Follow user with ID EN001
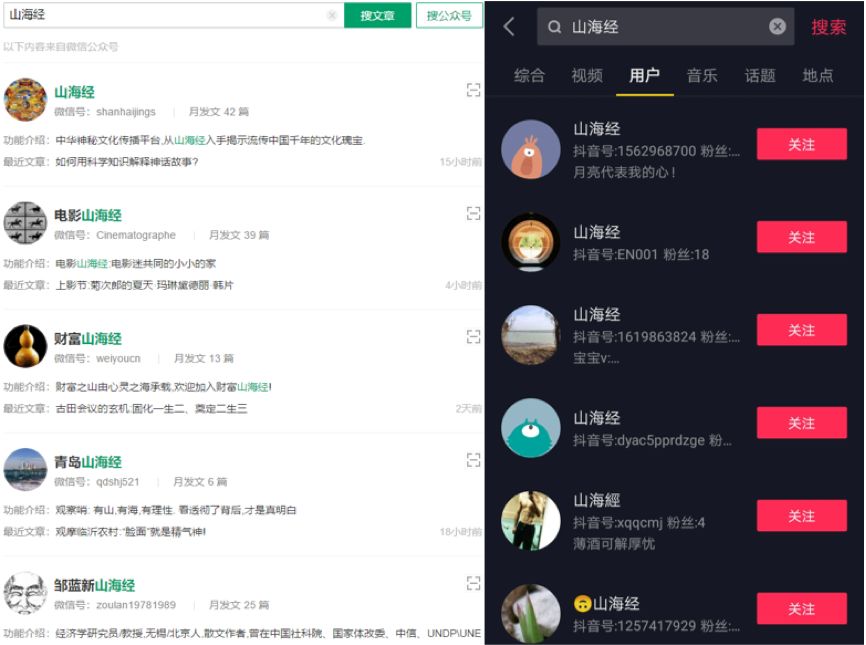The height and width of the screenshot is (645, 866). [x=801, y=237]
